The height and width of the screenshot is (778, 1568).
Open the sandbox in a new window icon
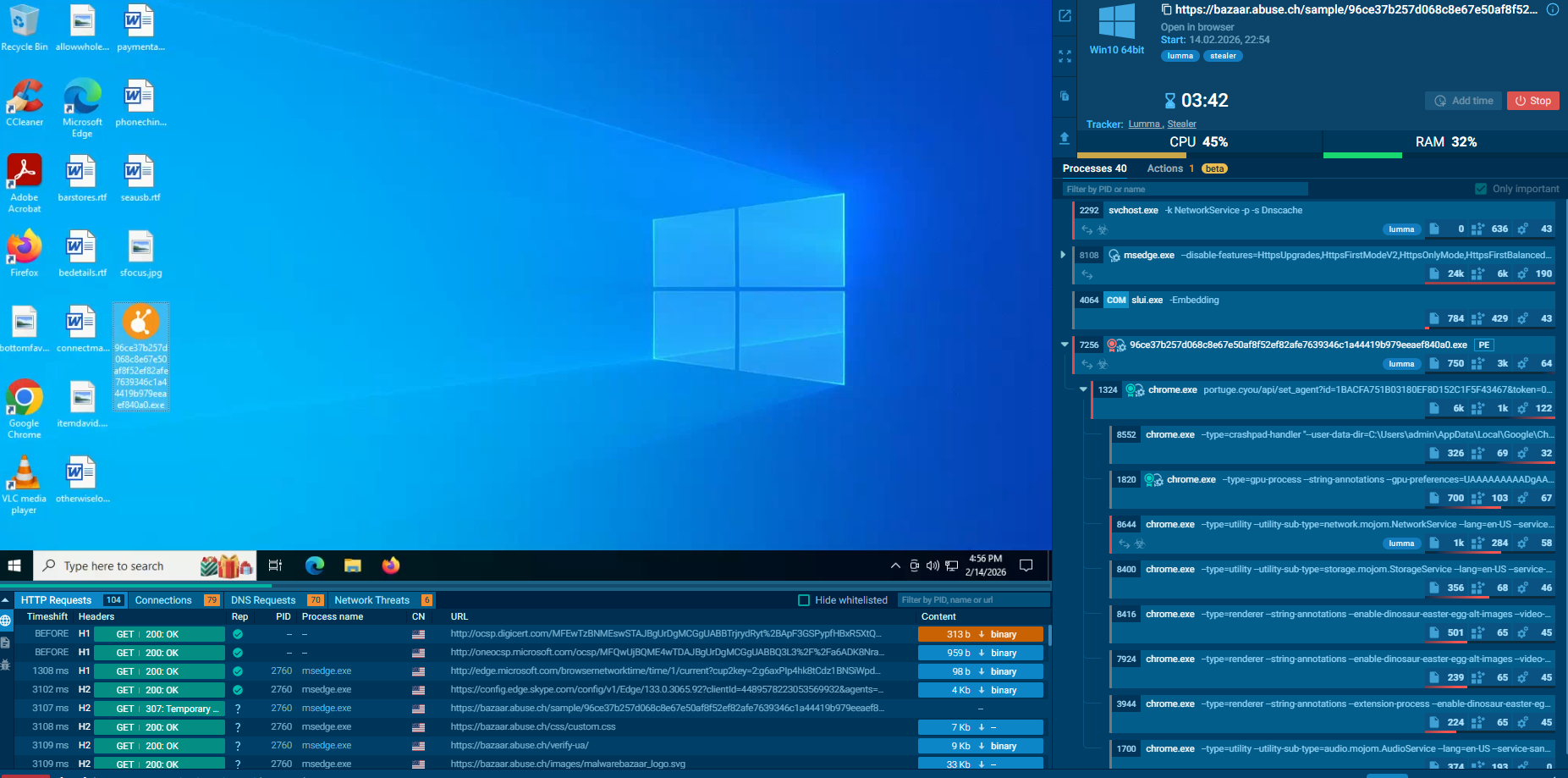(x=1065, y=15)
